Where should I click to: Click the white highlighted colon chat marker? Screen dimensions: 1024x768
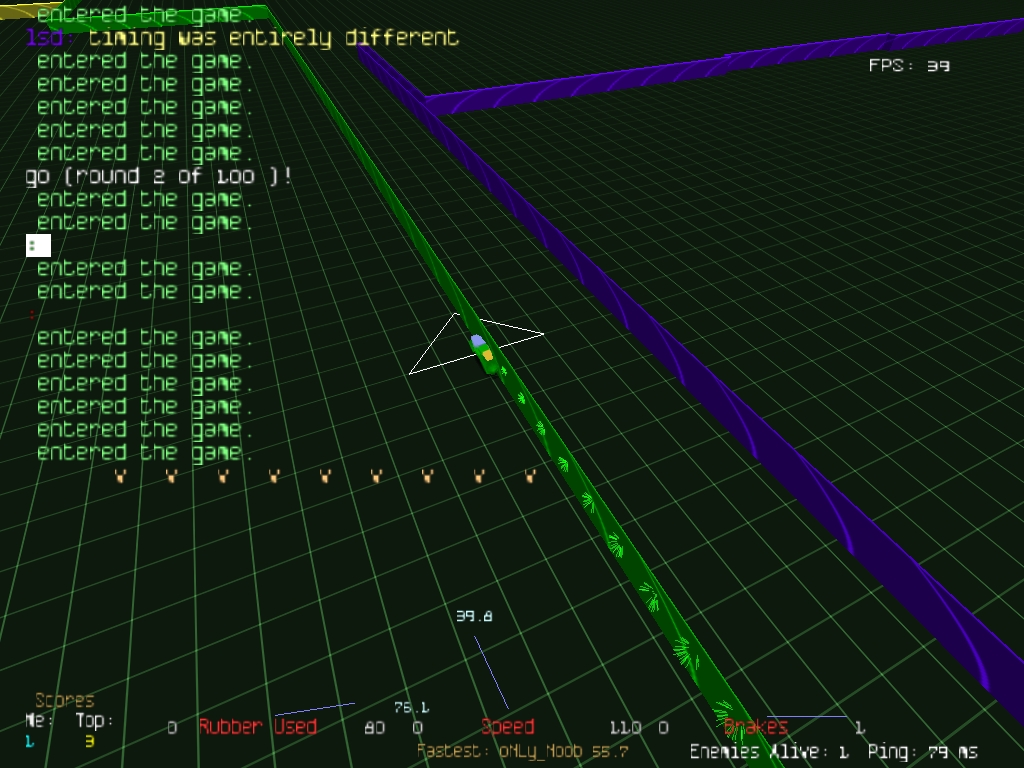coord(38,245)
